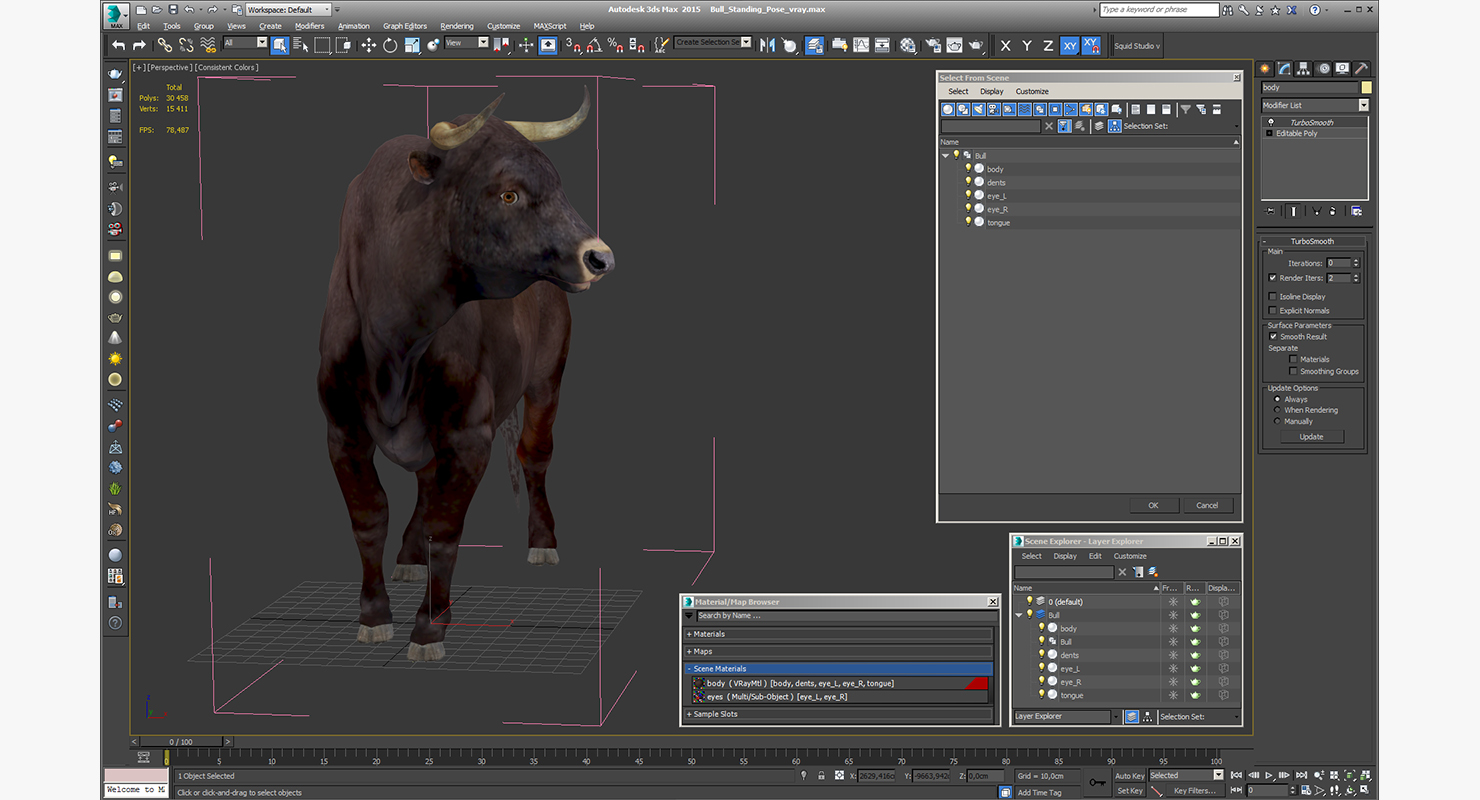1480x800 pixels.
Task: Click the Pin Stack icon under the modifier stack
Action: (x=1269, y=211)
